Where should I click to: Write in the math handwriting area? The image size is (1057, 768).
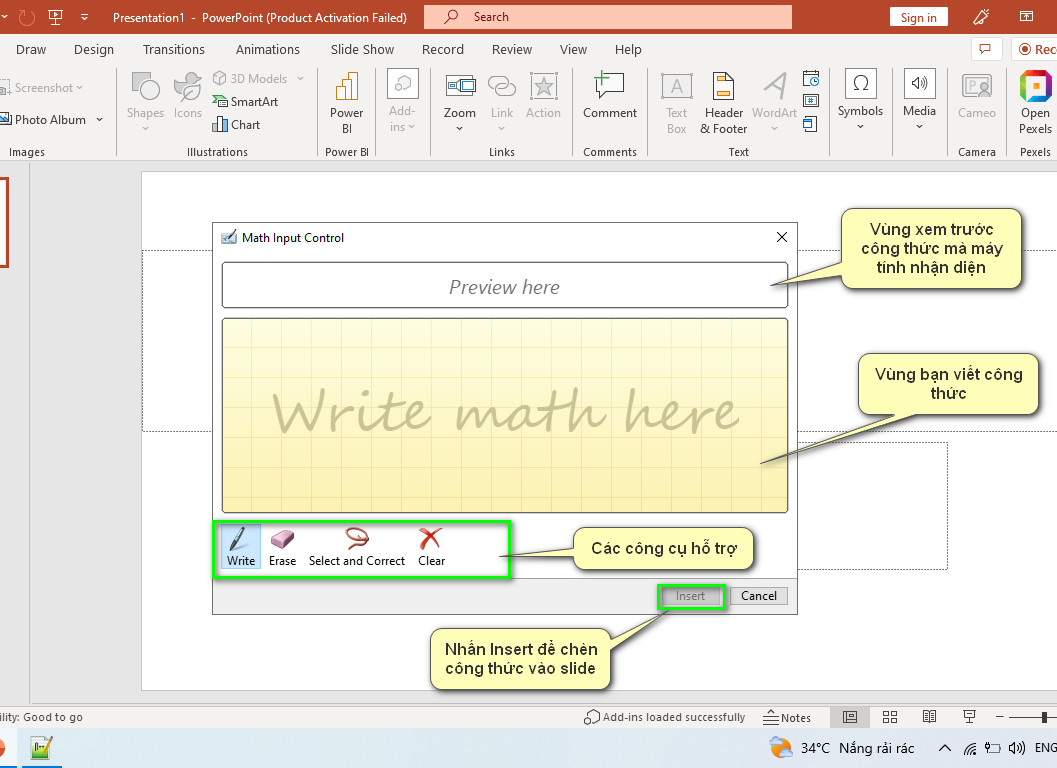504,415
